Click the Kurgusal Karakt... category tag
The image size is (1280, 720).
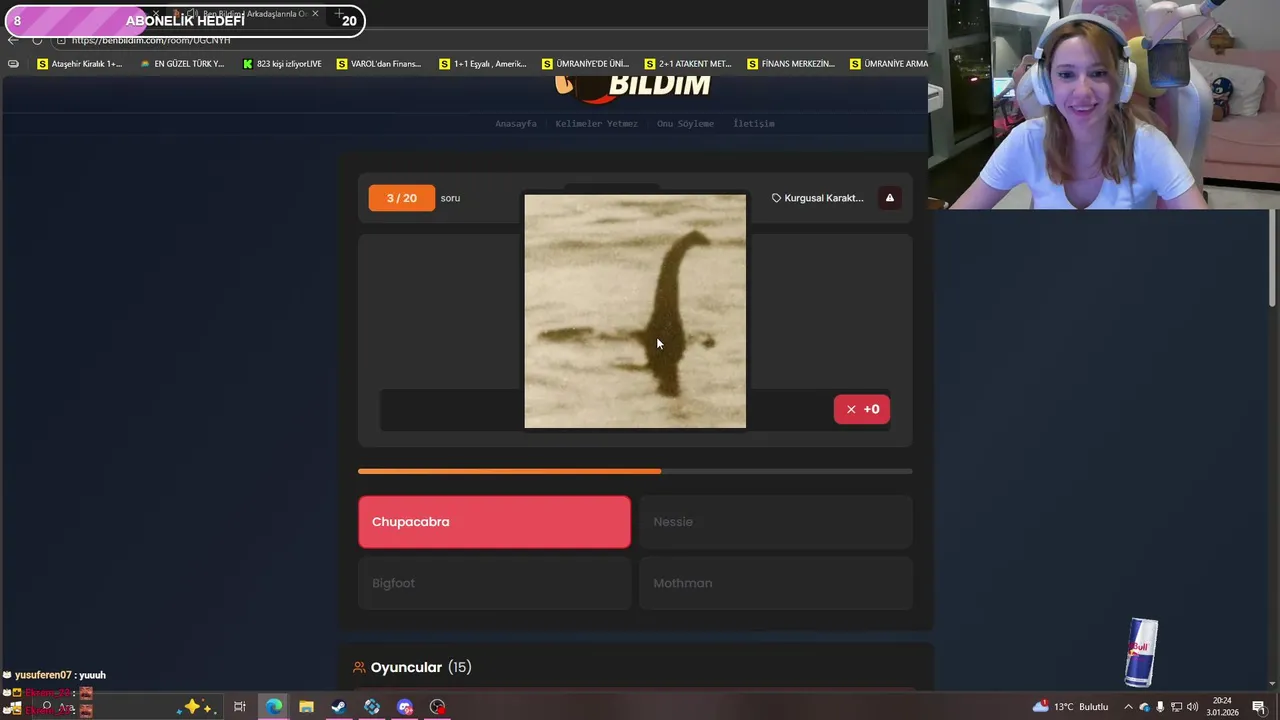(x=817, y=198)
